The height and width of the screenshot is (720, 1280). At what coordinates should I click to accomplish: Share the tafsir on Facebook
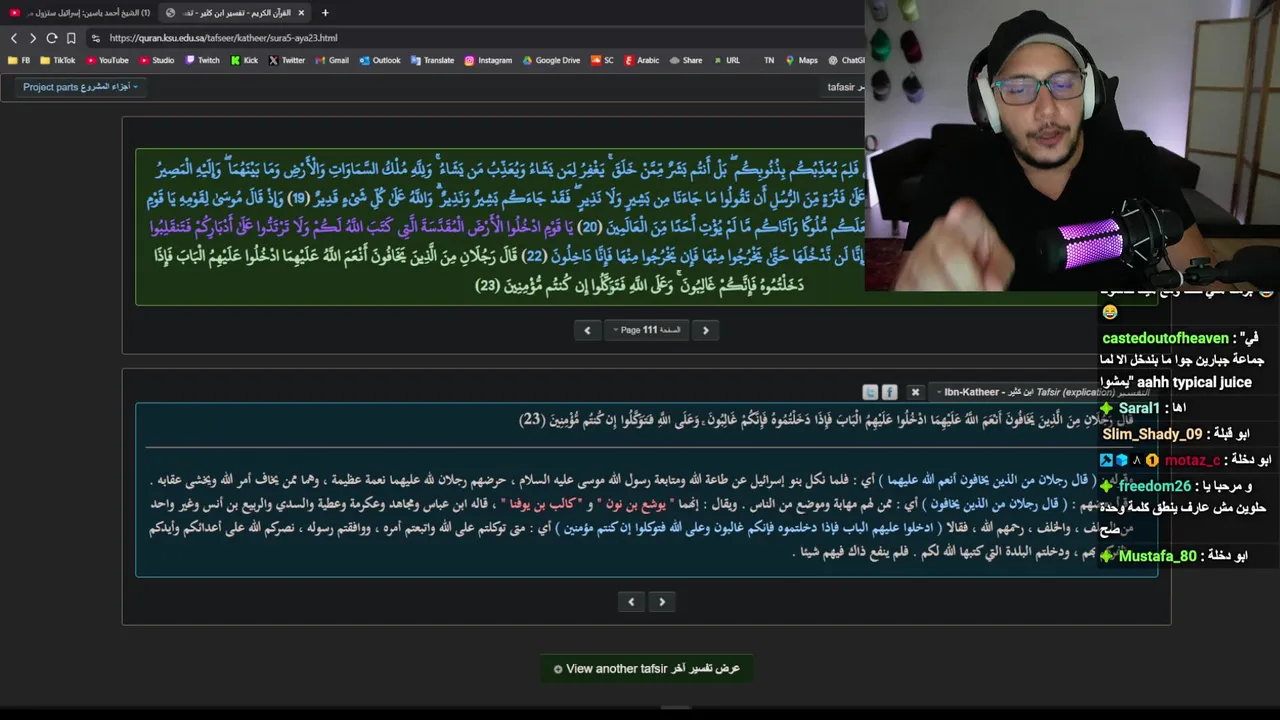tap(889, 392)
